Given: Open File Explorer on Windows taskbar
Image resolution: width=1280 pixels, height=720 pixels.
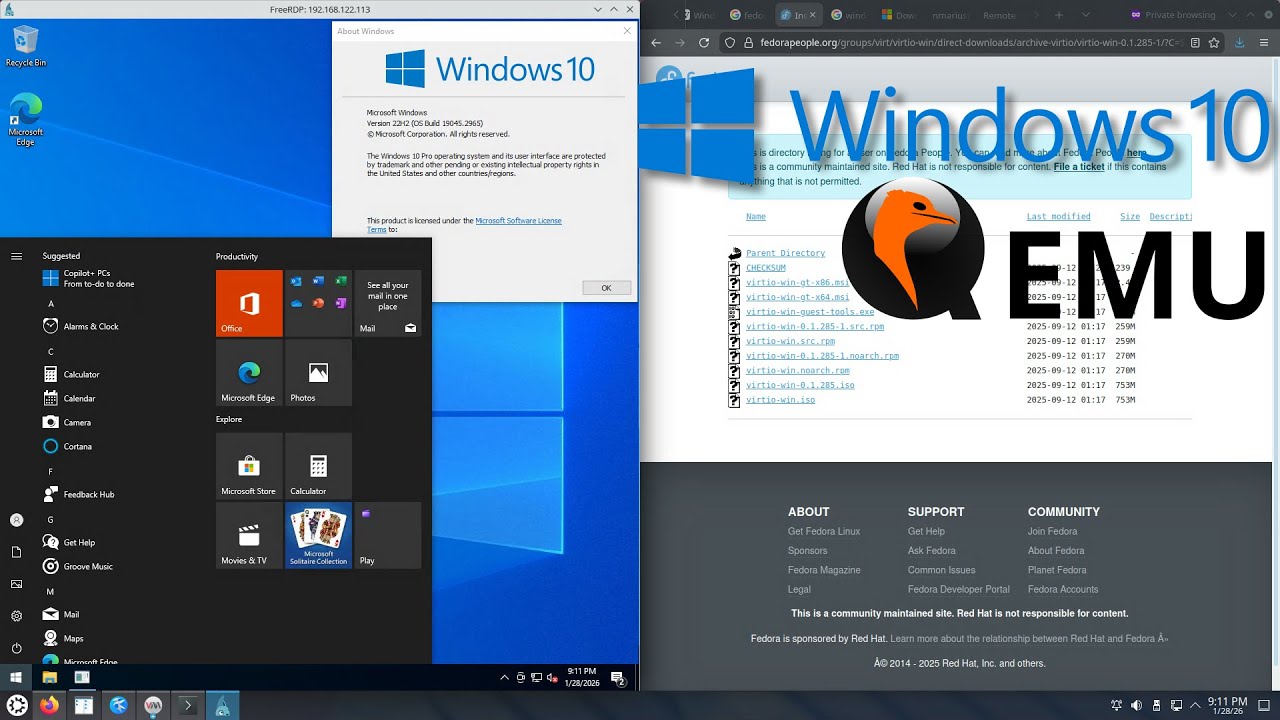Looking at the screenshot, I should point(49,677).
